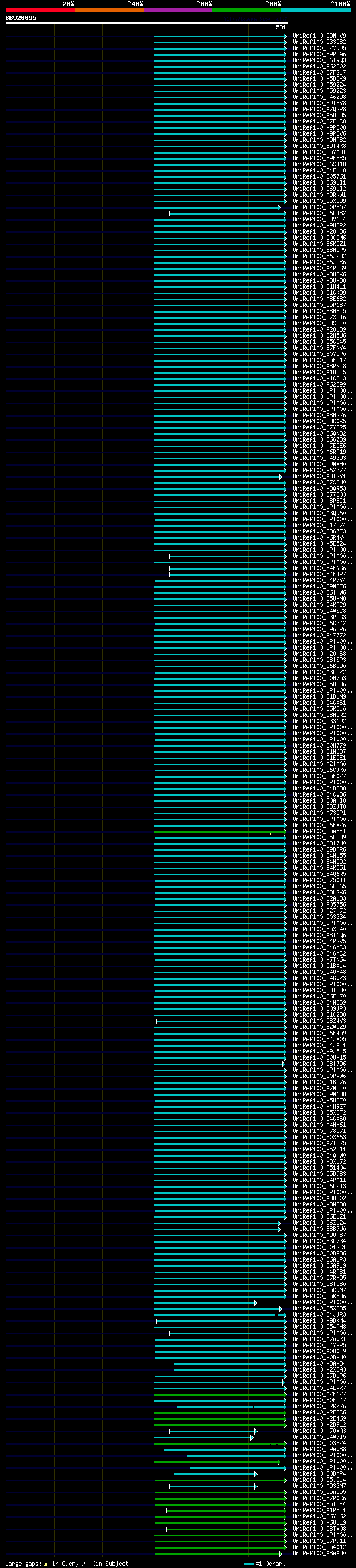Select hit label UniRef100_A9UDP2
356x1568 pixels.
(319, 225)
